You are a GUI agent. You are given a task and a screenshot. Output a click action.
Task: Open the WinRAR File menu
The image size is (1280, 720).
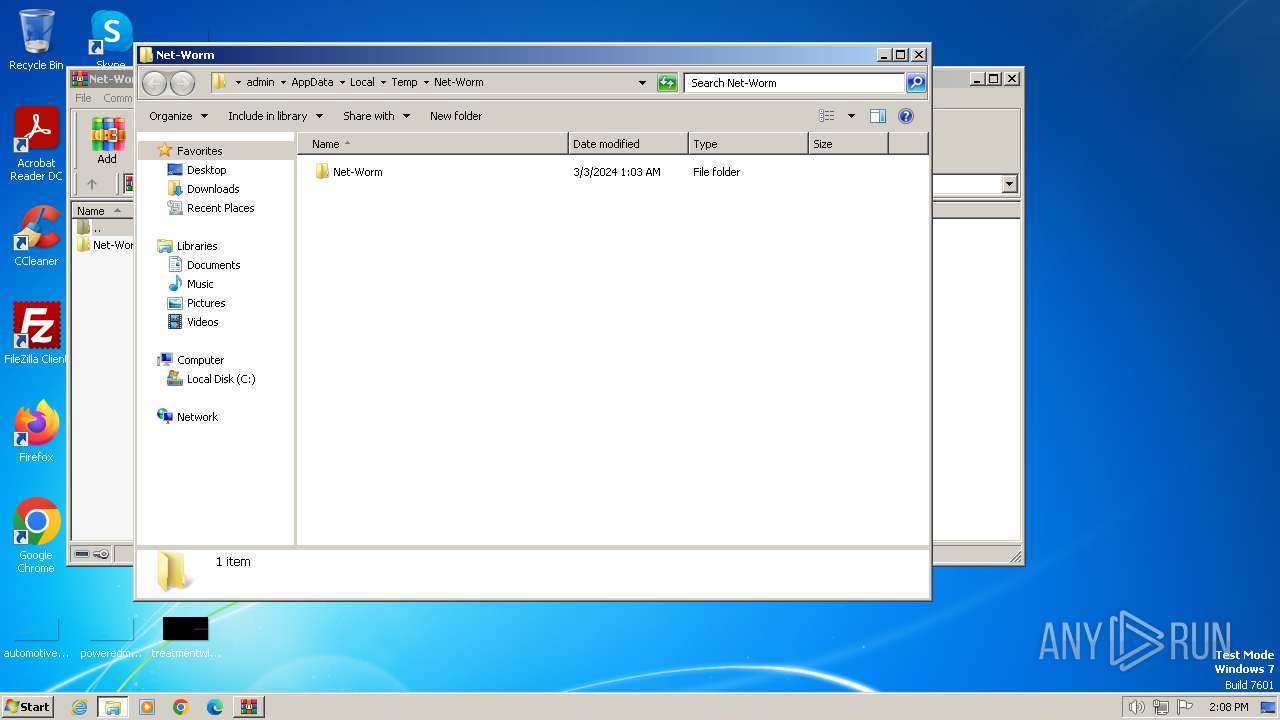coord(83,98)
